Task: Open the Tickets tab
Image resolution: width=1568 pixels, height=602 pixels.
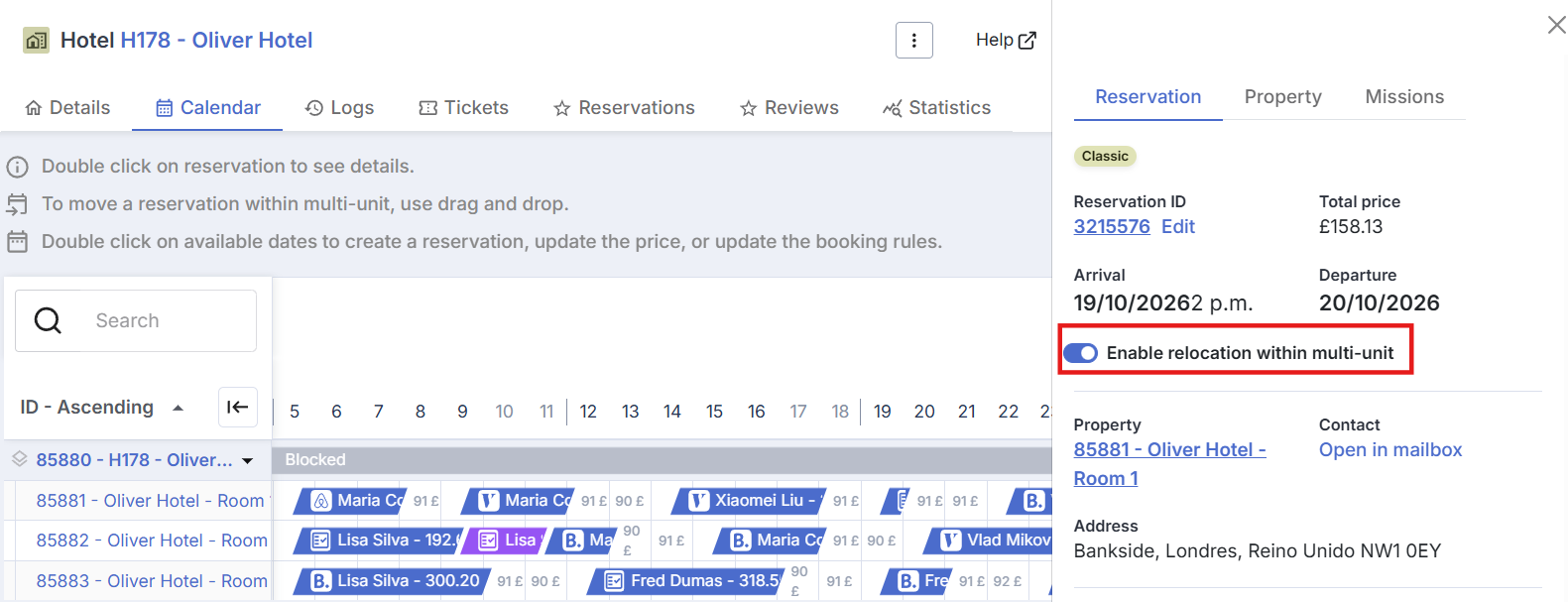Action: point(463,108)
